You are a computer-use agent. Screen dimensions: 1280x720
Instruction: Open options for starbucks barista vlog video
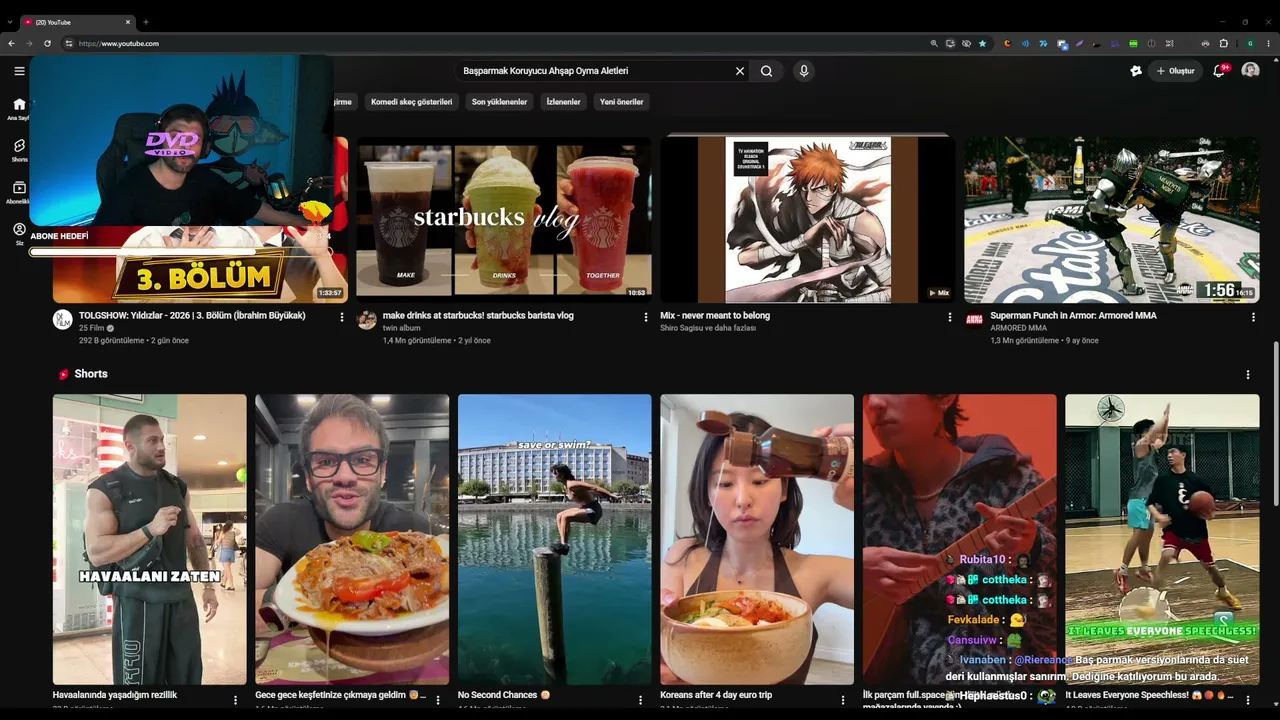click(645, 317)
